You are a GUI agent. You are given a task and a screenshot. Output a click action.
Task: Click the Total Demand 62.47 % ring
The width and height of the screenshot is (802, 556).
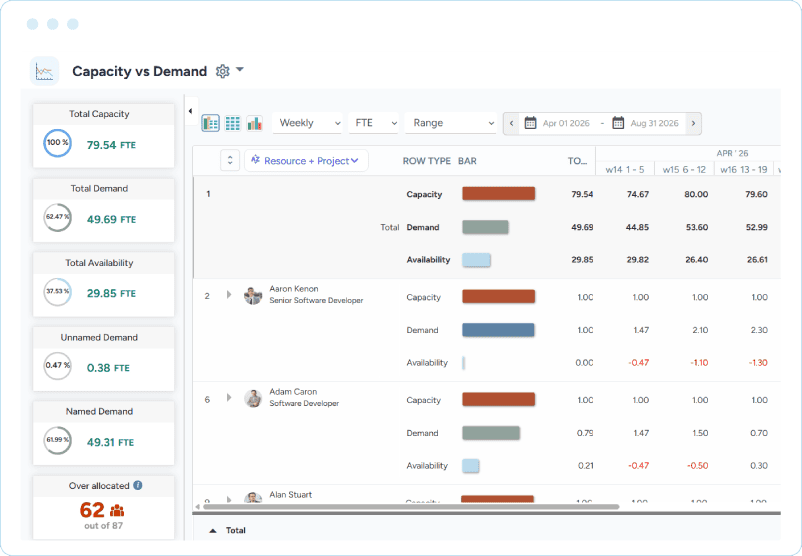tap(57, 217)
